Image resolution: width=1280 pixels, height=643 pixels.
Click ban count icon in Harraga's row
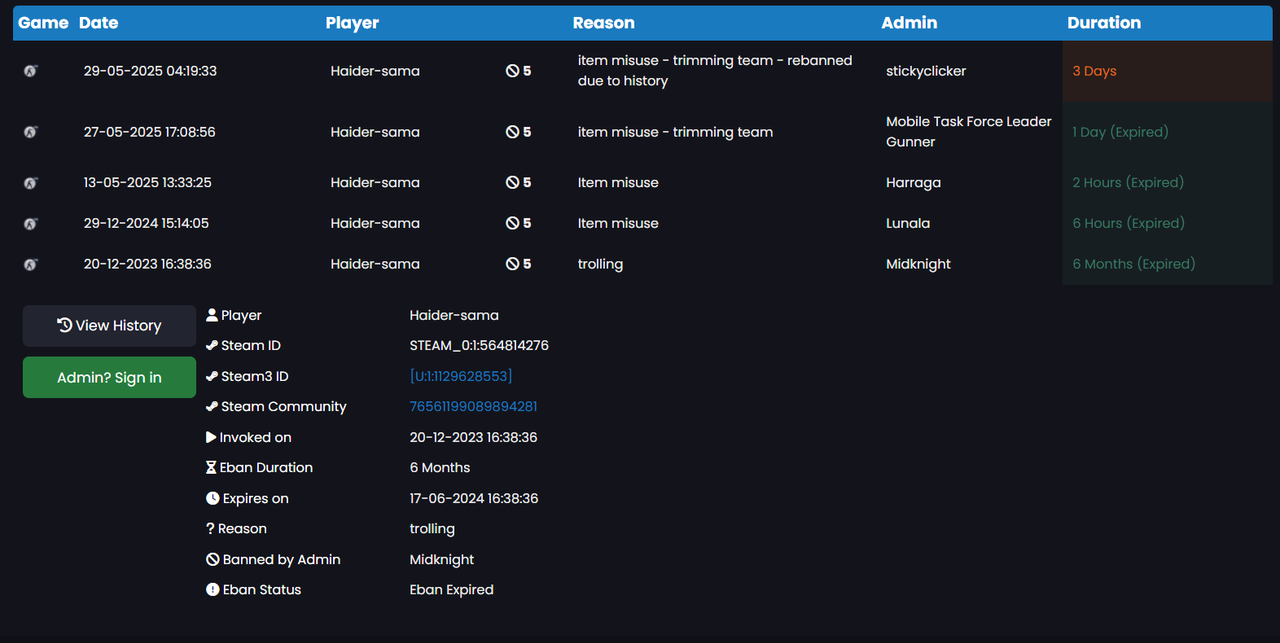[512, 183]
